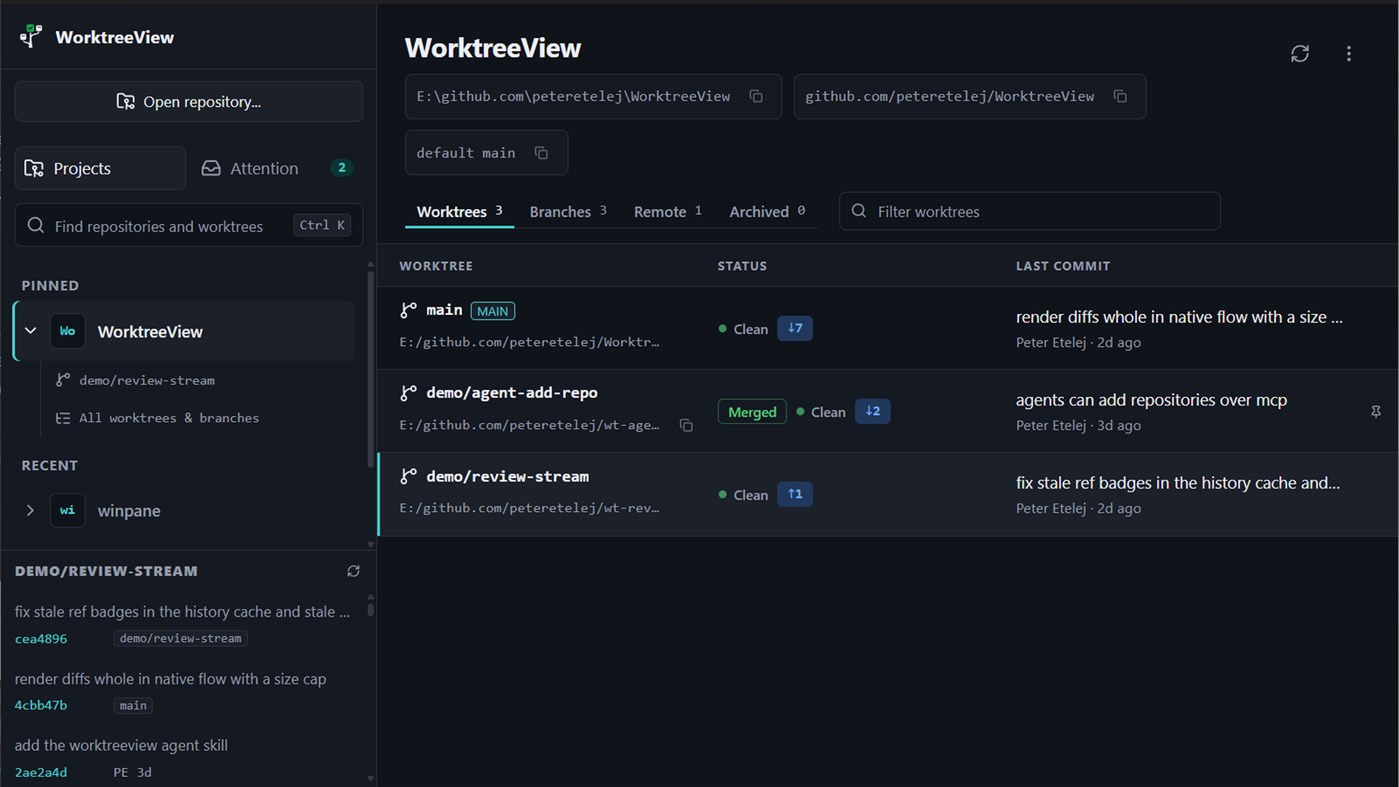Select the Attention sidebar tab
This screenshot has width=1399, height=787.
276,168
